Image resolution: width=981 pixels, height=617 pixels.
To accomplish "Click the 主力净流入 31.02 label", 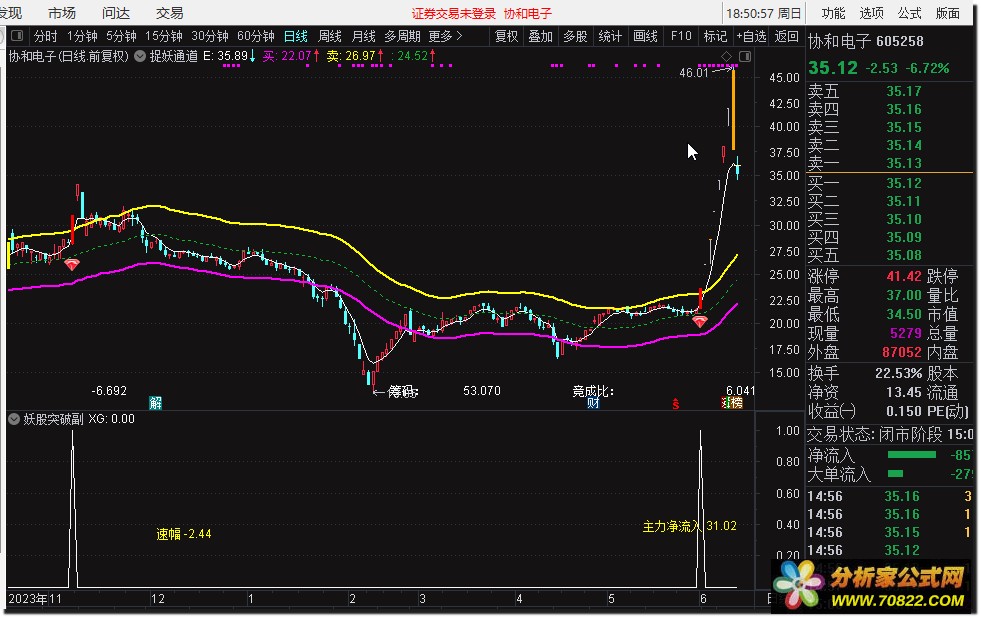I will 689,526.
